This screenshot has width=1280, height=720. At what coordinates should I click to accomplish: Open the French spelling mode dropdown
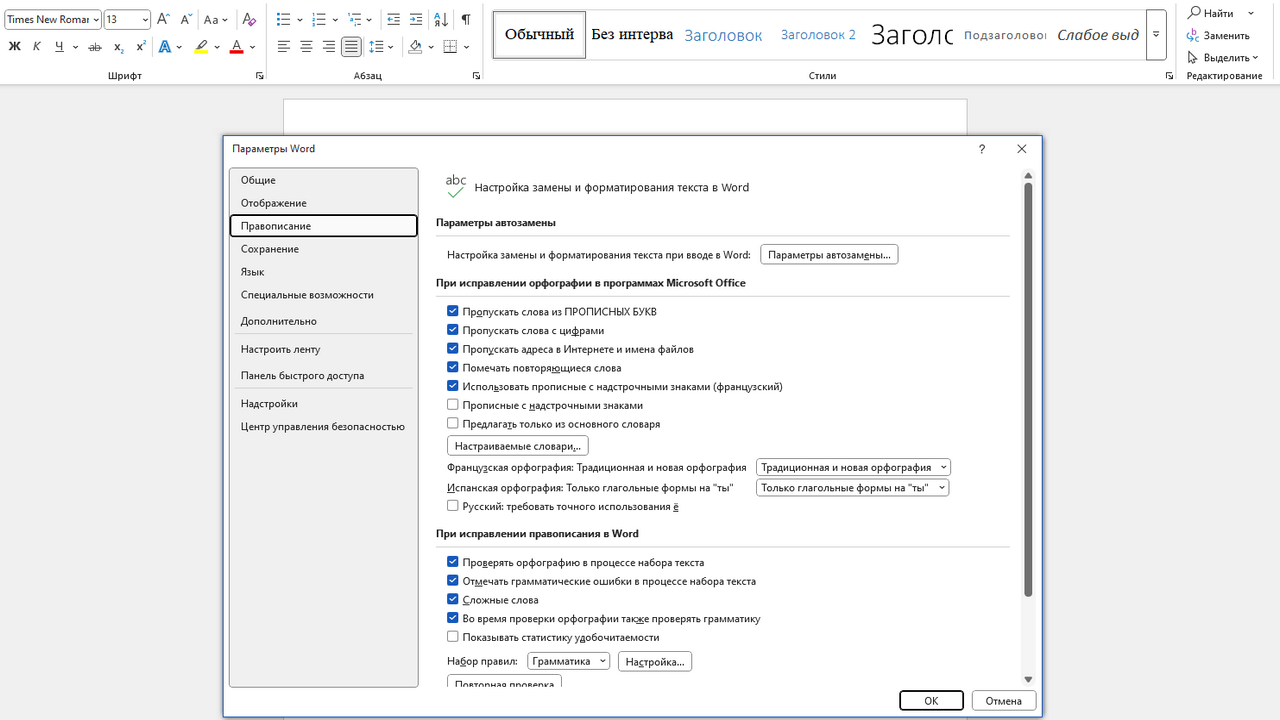853,467
